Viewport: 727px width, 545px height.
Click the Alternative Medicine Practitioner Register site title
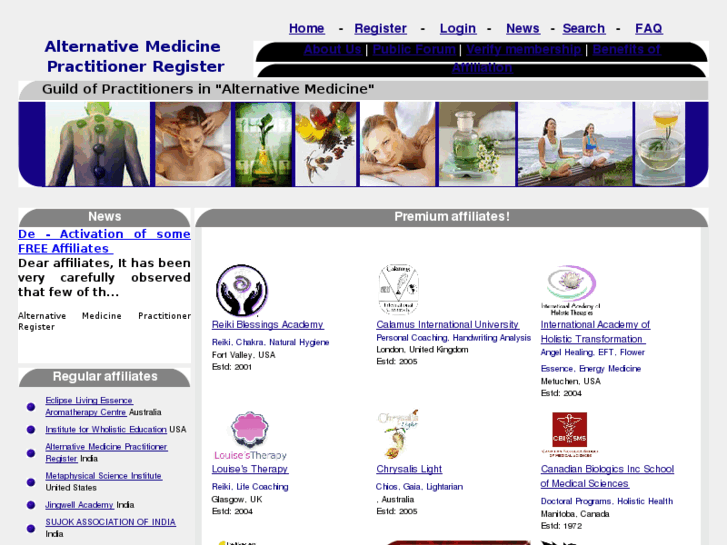pyautogui.click(x=134, y=57)
